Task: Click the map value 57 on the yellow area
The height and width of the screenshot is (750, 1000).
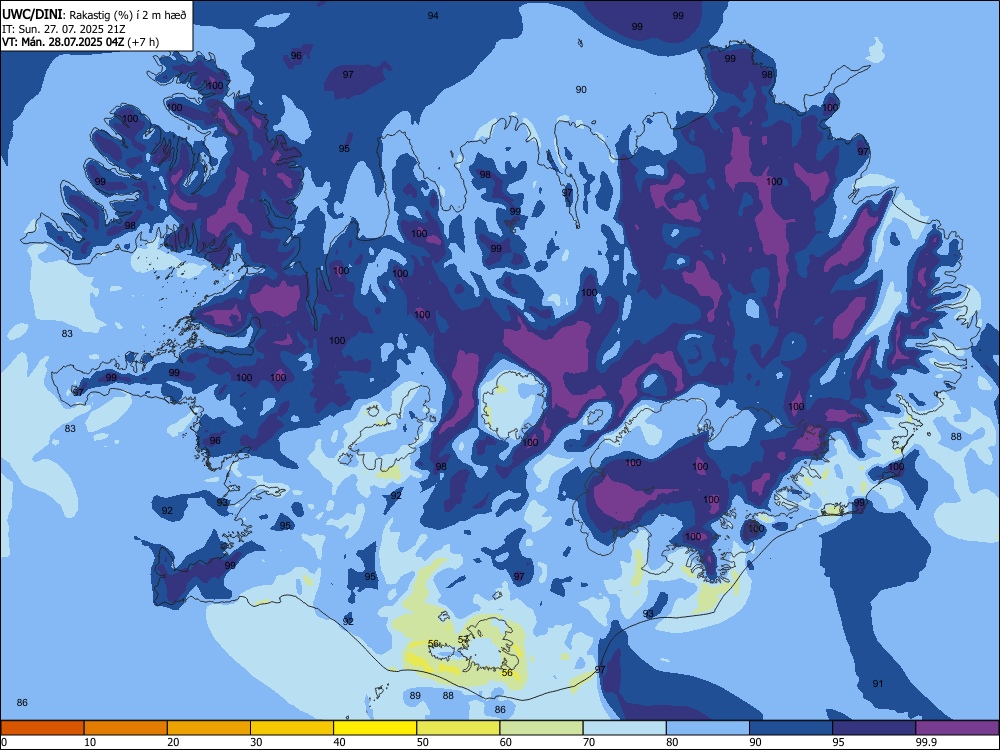Action: [x=464, y=639]
